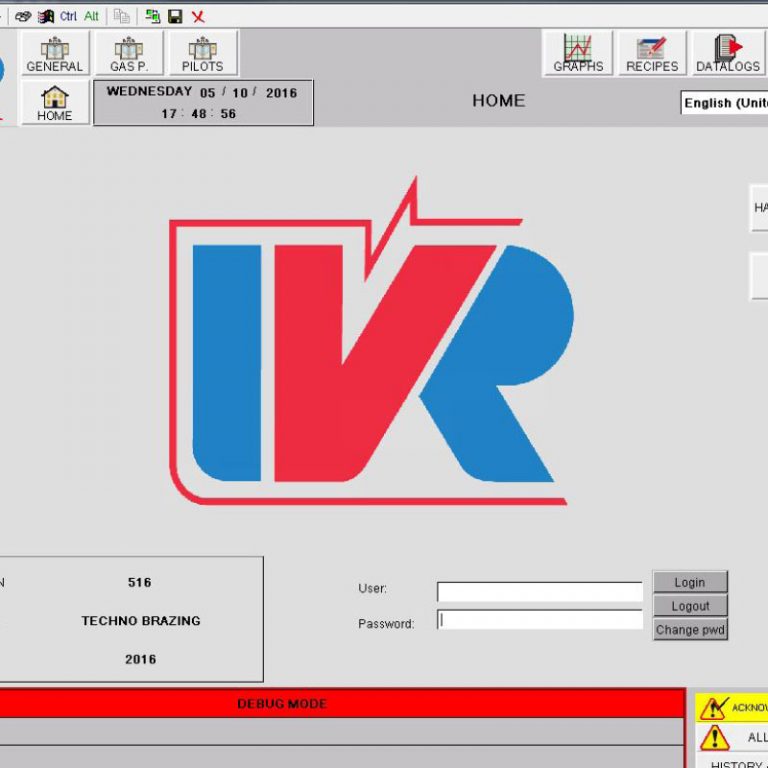Open the PILOTS screen

tap(203, 53)
